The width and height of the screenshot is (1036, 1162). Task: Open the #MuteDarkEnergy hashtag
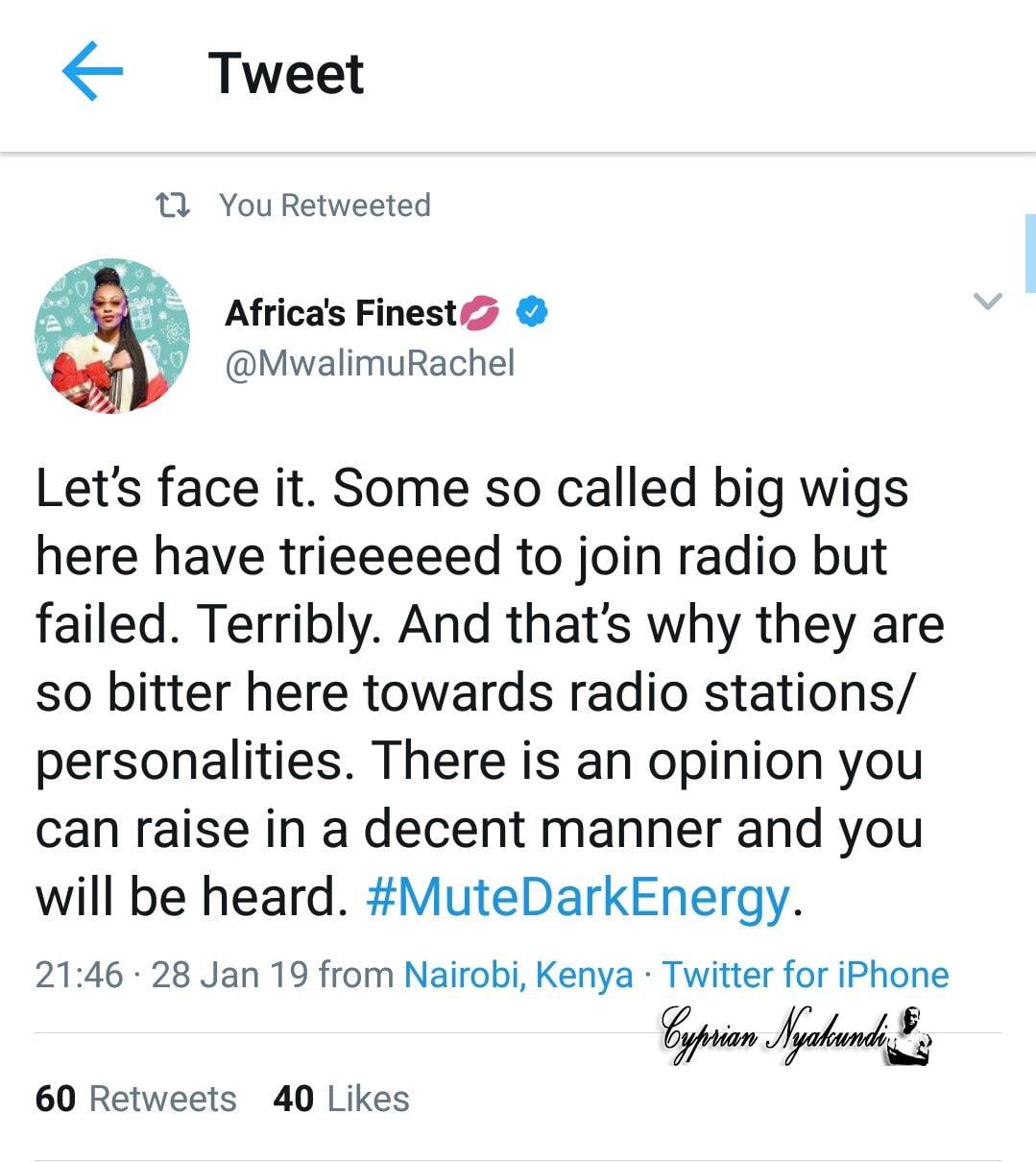tap(579, 897)
